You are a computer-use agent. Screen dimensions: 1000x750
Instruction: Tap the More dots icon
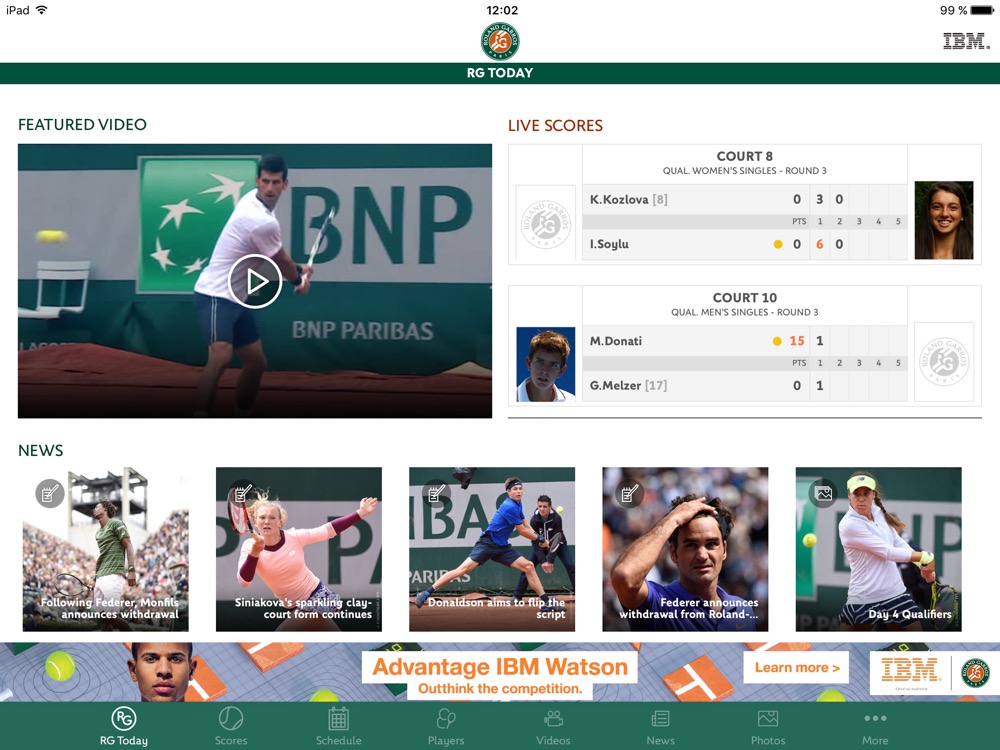point(875,719)
